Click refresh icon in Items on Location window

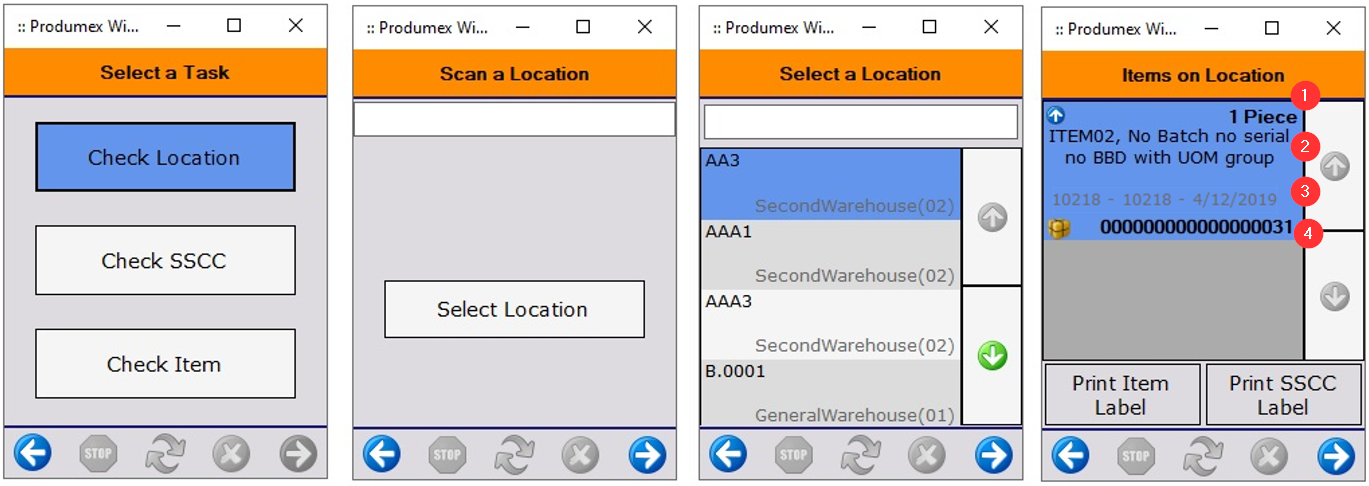pyautogui.click(x=1202, y=456)
